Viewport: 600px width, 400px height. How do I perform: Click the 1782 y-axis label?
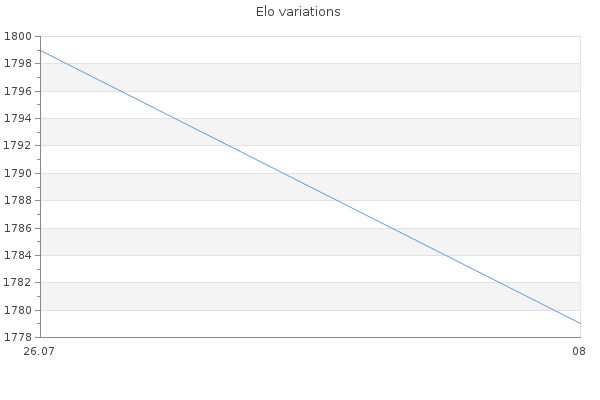18,282
